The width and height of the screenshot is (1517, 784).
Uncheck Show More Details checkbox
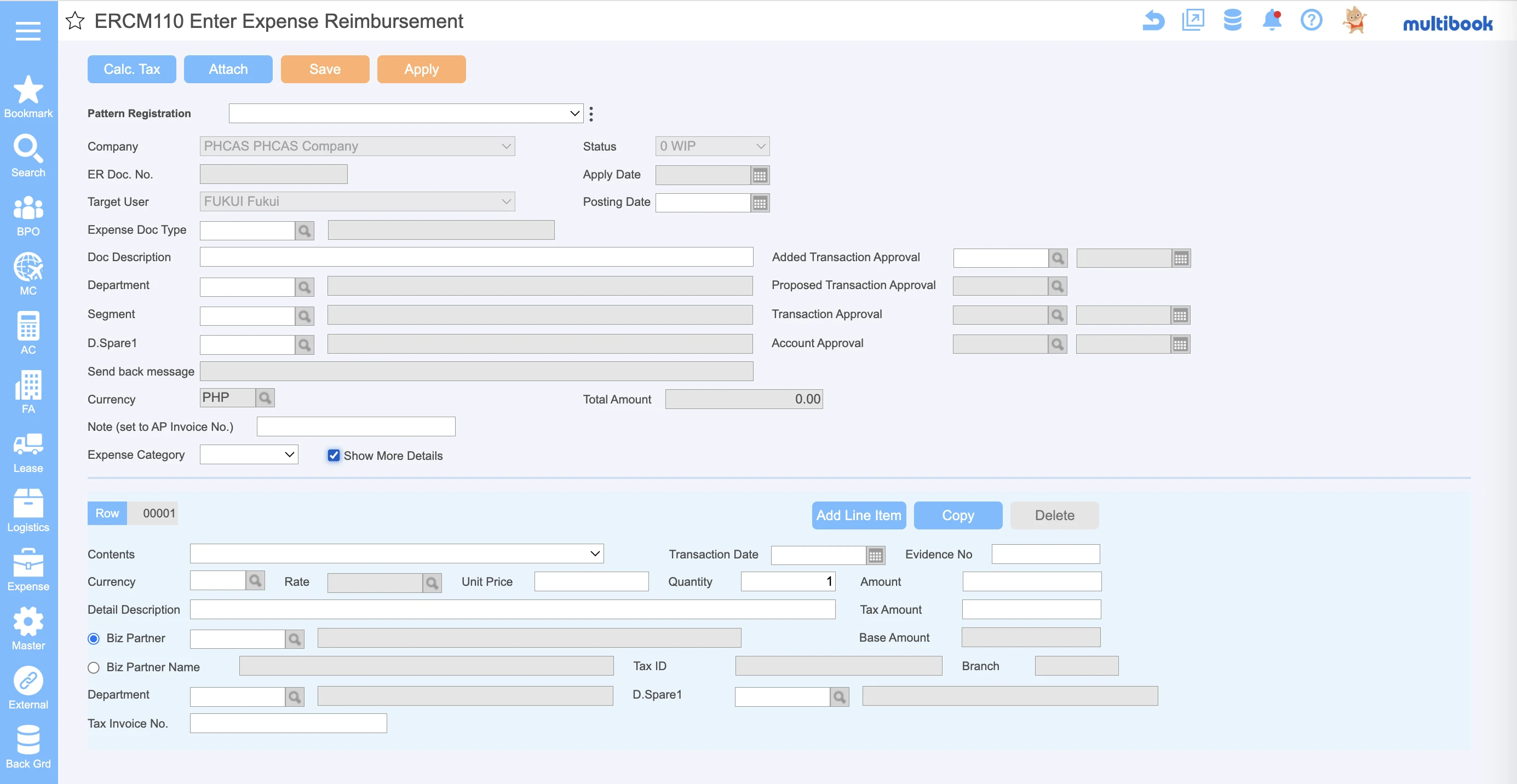pyautogui.click(x=334, y=456)
